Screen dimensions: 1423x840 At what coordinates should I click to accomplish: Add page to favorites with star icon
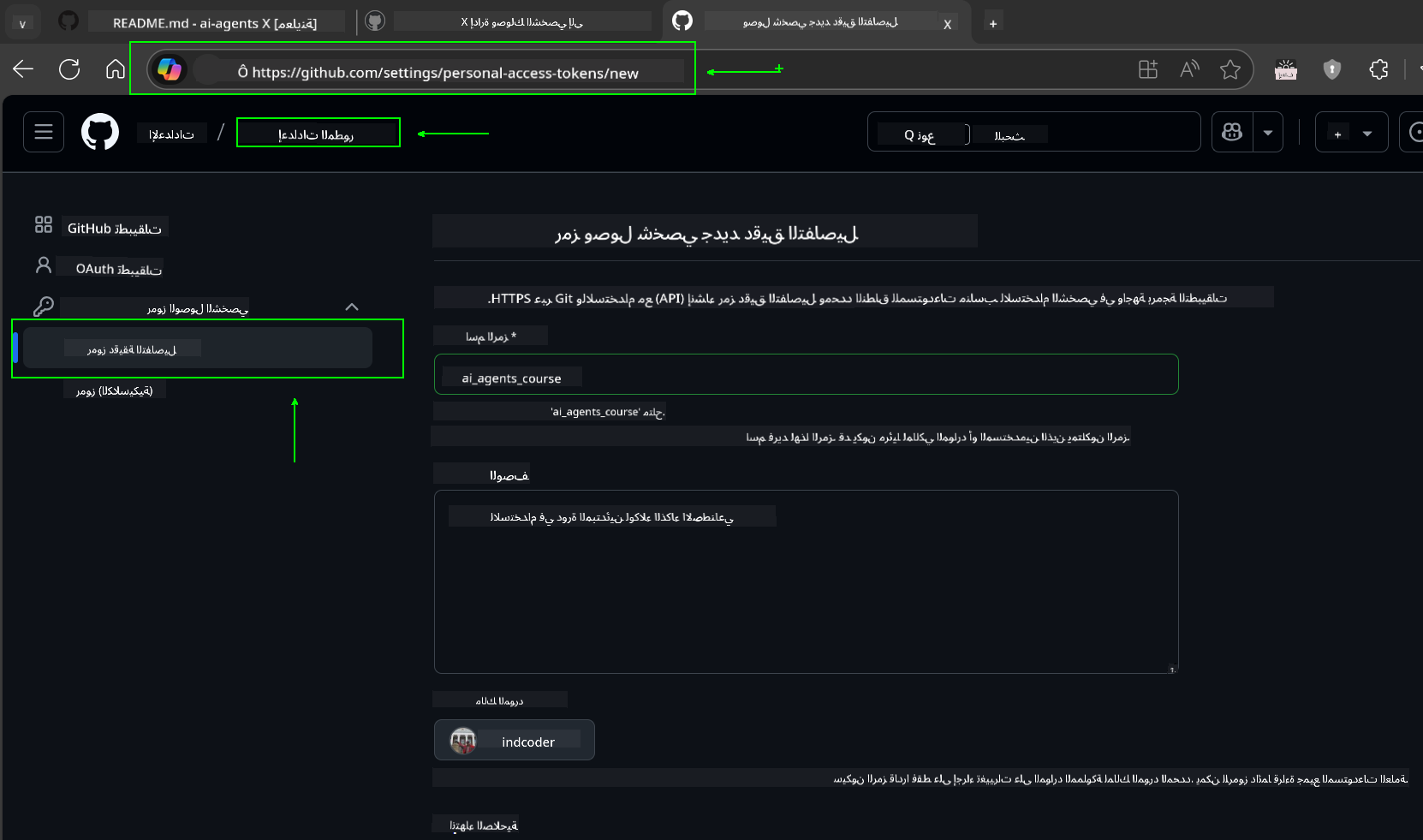[x=1230, y=69]
